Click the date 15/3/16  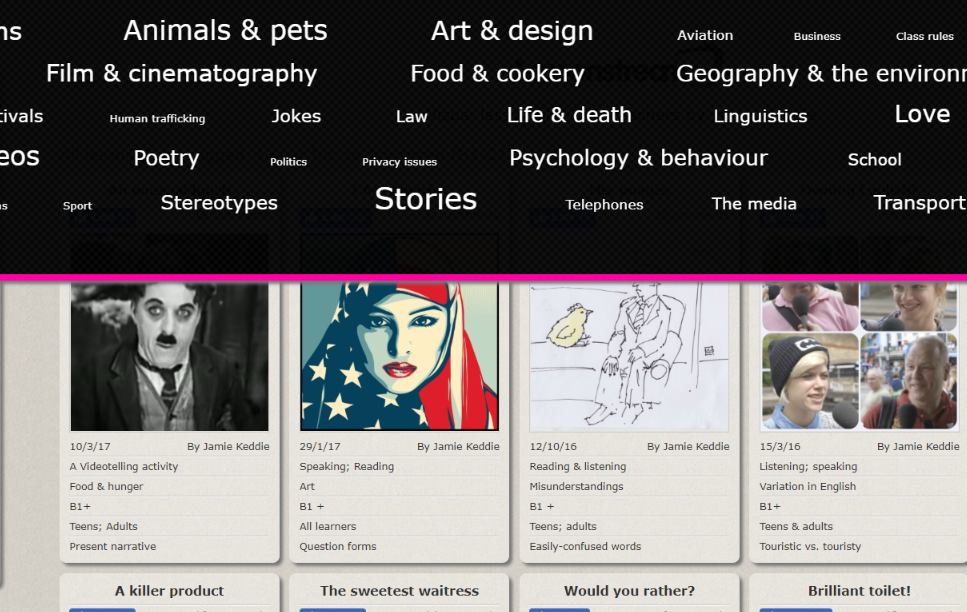click(x=780, y=447)
